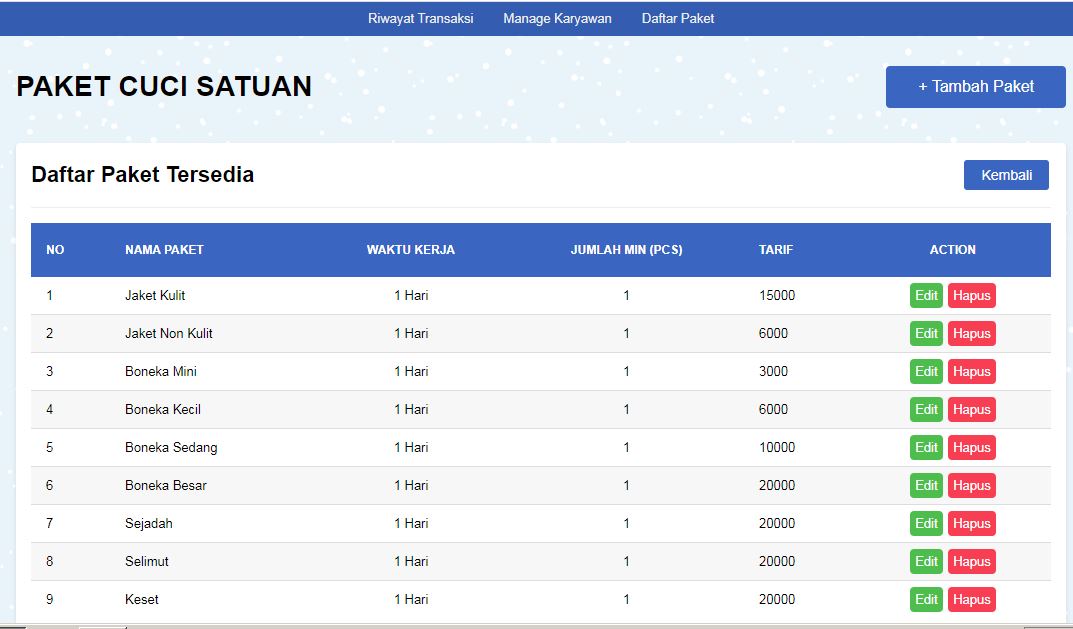Image resolution: width=1073 pixels, height=629 pixels.
Task: Delete the Jaket Kulit package with Hapus
Action: tap(971, 295)
